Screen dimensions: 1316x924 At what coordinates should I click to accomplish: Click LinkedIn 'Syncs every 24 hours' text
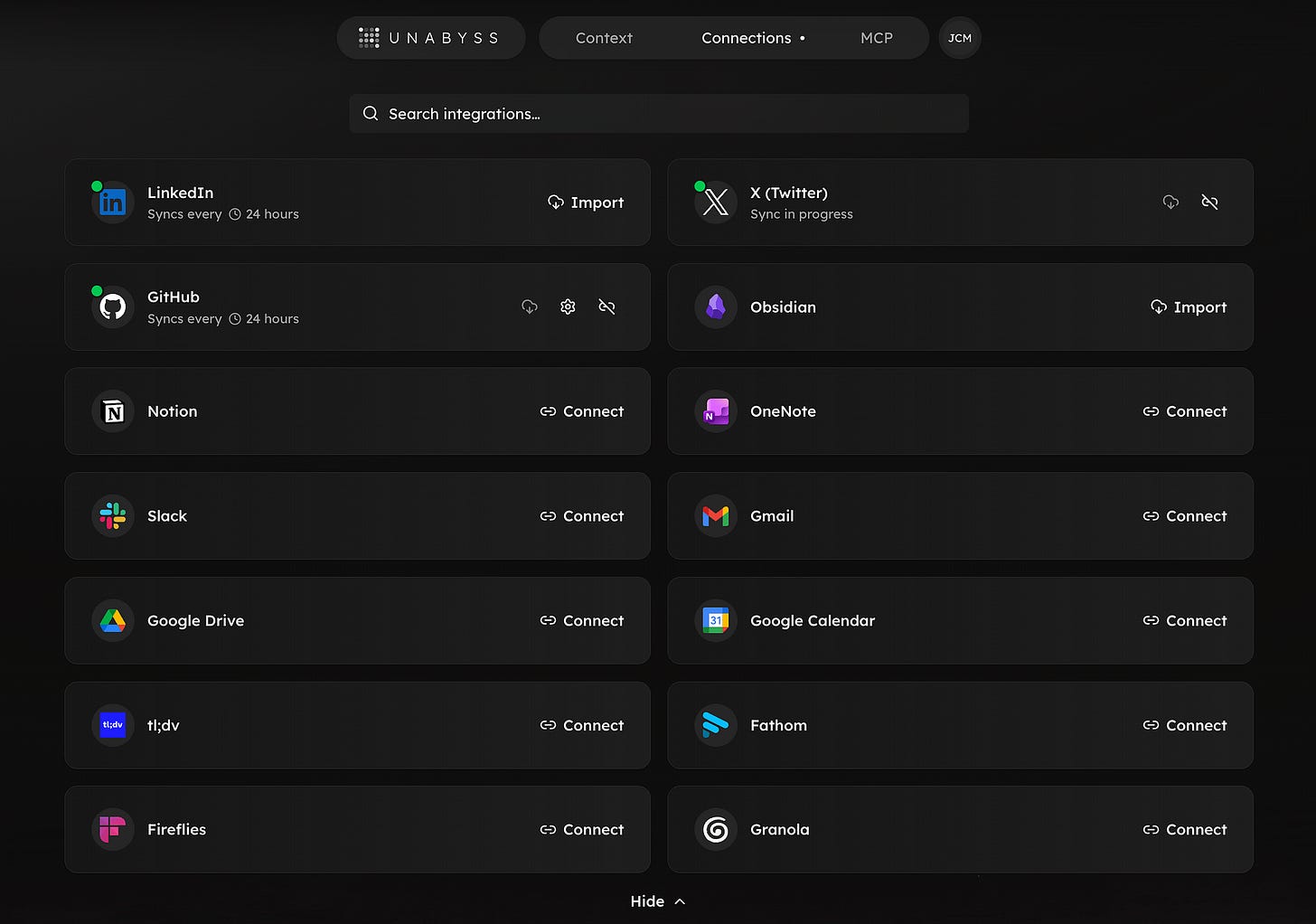(x=223, y=214)
